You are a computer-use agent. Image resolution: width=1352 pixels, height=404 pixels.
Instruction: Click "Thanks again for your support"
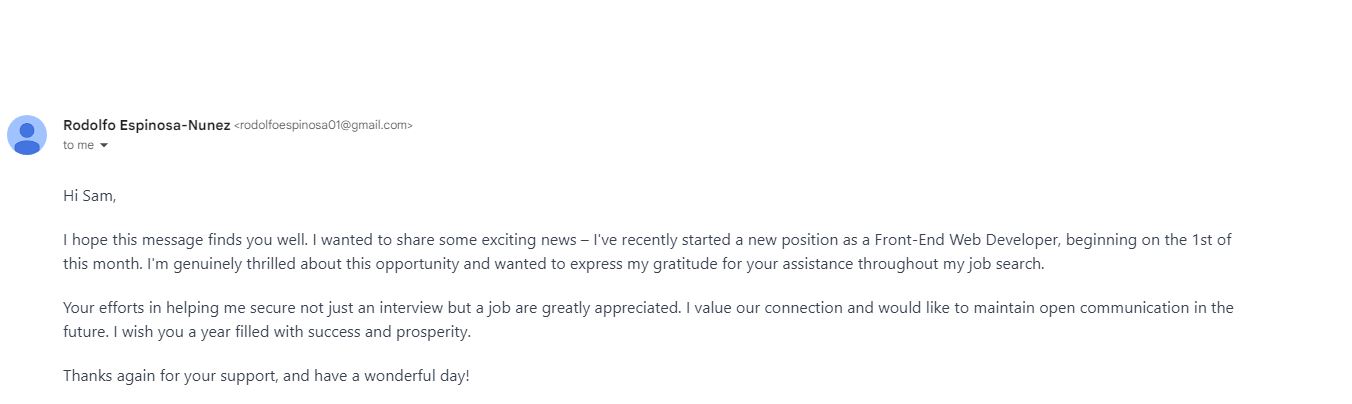(x=168, y=376)
